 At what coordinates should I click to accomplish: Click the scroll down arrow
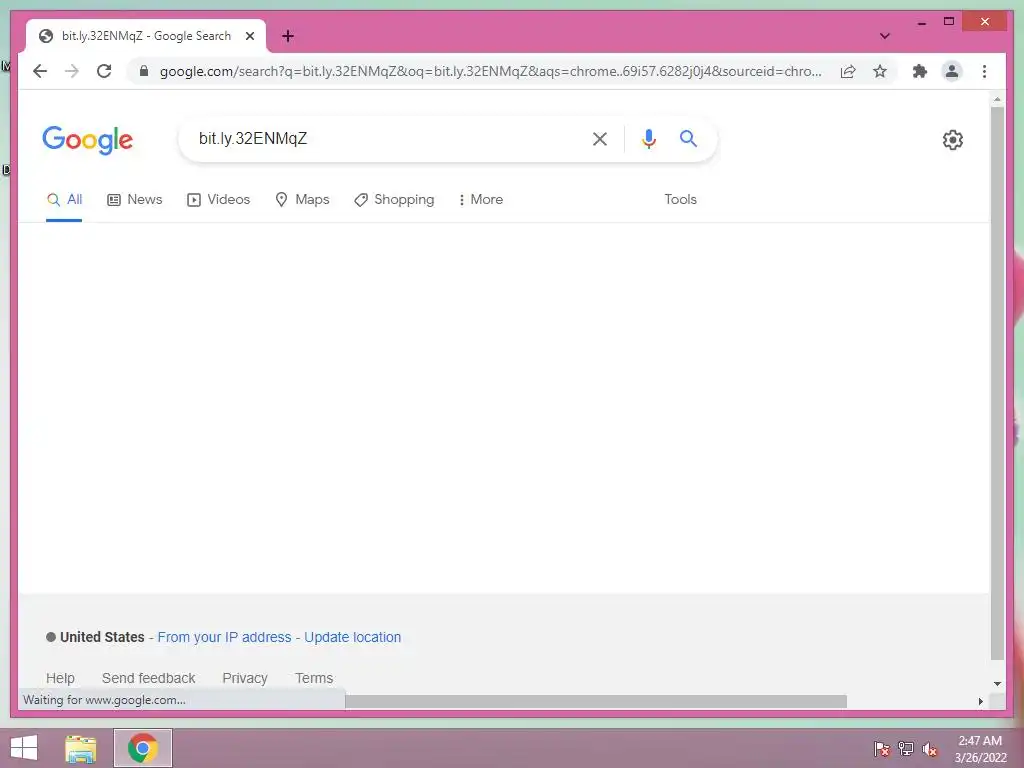997,684
